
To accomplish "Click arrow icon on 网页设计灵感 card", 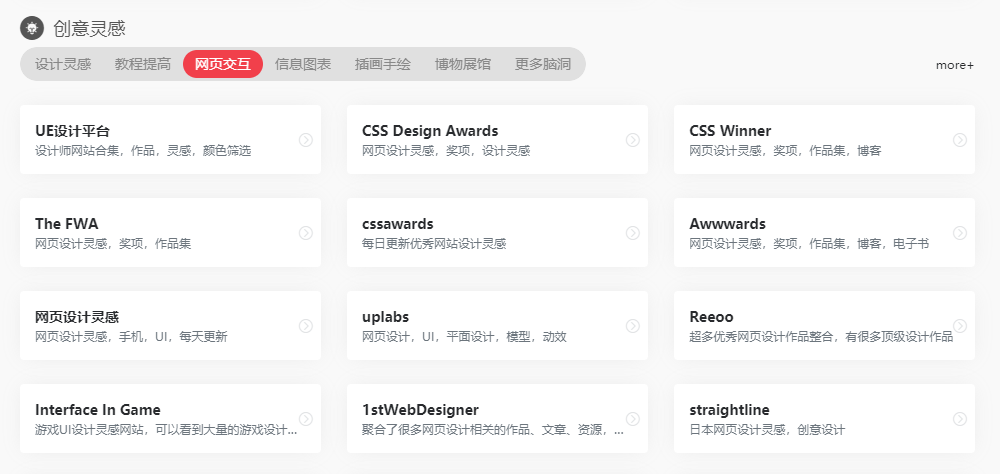I will coord(306,326).
